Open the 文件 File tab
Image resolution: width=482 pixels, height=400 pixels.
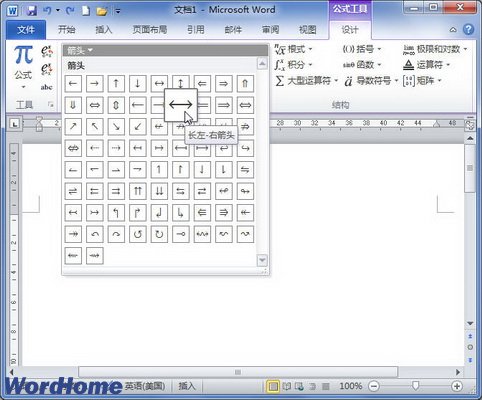click(x=26, y=30)
